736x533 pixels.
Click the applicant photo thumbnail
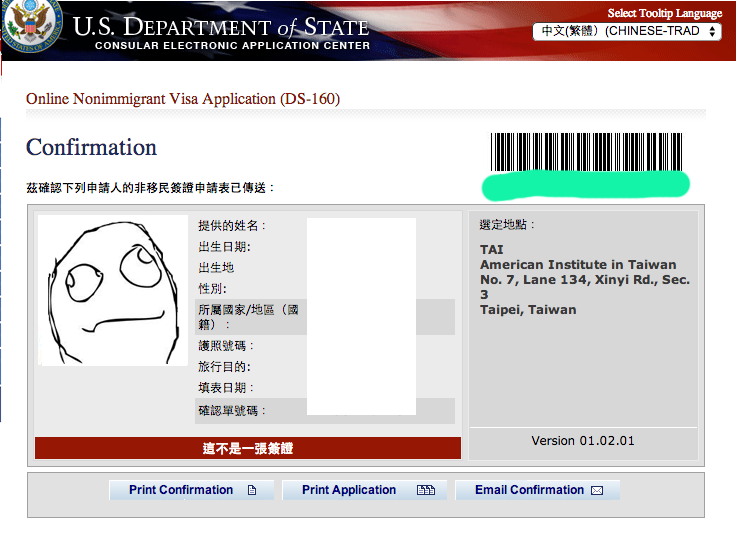pyautogui.click(x=113, y=290)
